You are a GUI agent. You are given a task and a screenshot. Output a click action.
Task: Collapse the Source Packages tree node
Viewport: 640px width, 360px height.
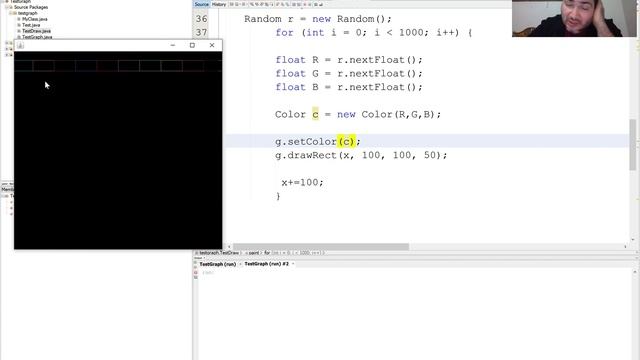click(7, 7)
